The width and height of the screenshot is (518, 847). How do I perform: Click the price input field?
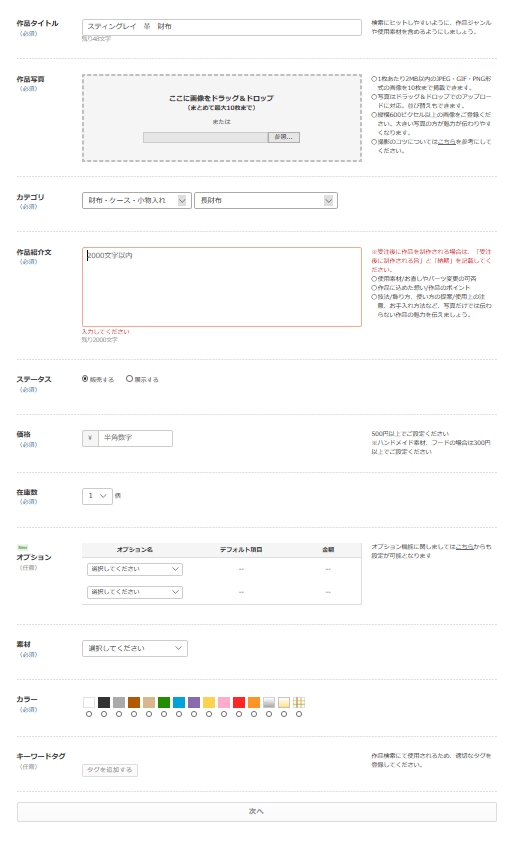pyautogui.click(x=135, y=438)
